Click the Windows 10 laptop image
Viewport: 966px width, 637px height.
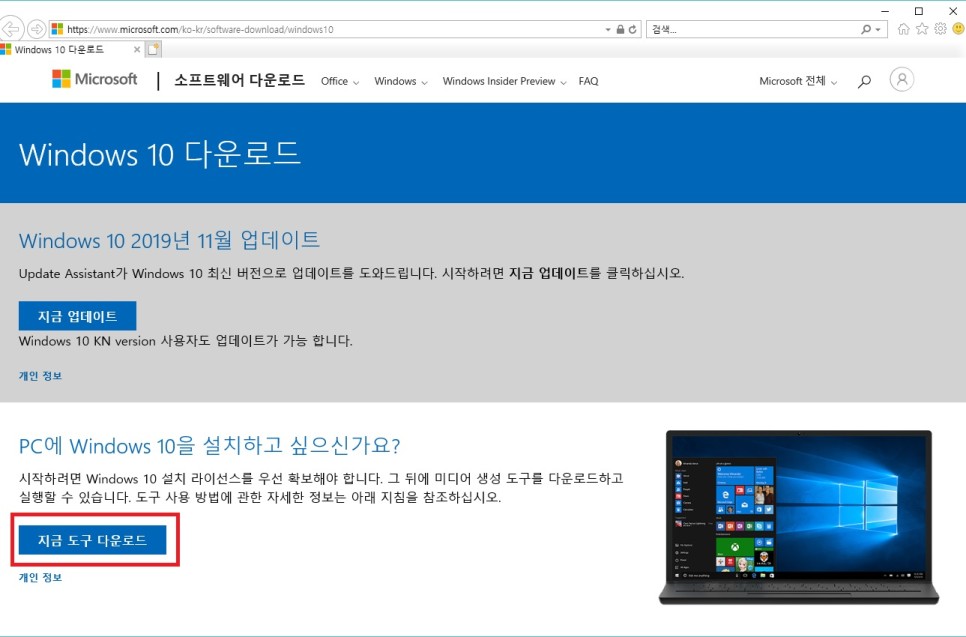point(799,517)
